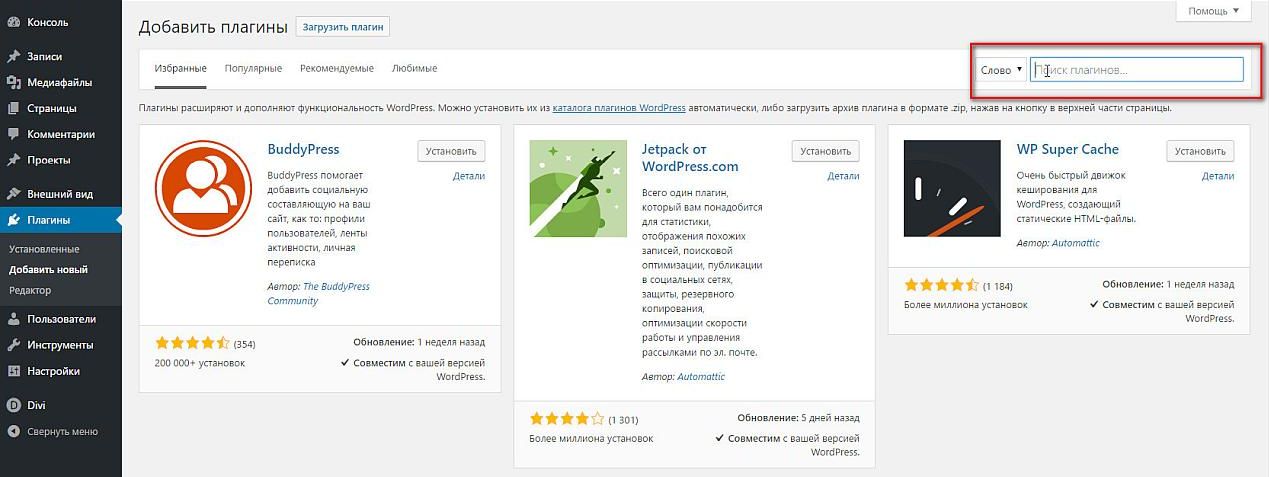The width and height of the screenshot is (1269, 477).
Task: Open the search type dropdown
Action: (x=1001, y=70)
